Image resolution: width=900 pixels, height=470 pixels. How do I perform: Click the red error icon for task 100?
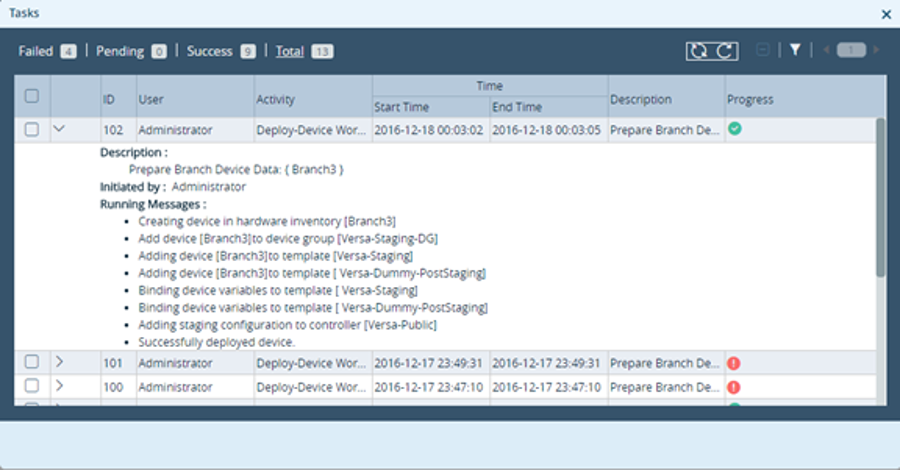click(734, 387)
